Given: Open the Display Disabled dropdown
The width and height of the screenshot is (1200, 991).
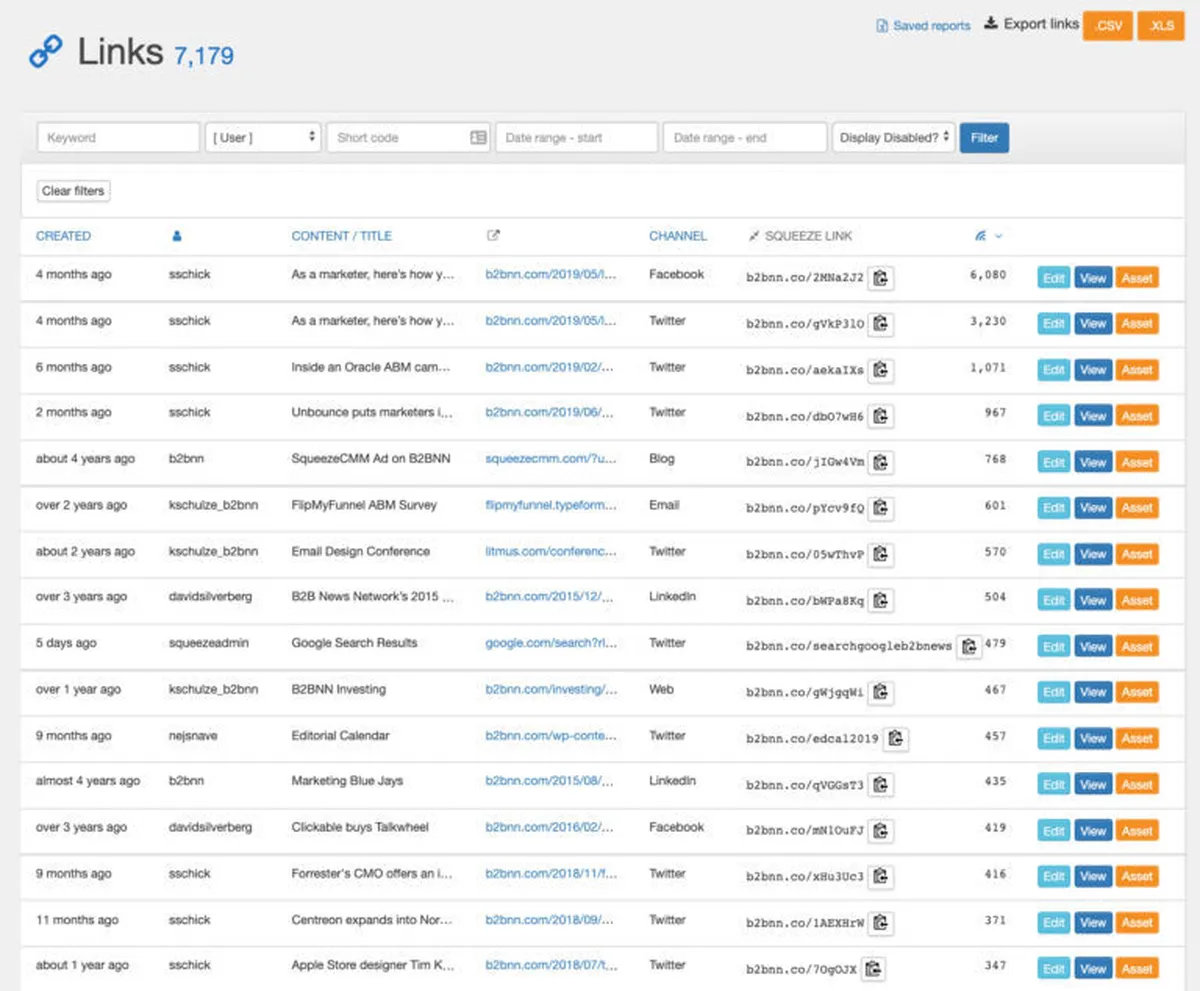Looking at the screenshot, I should [894, 138].
